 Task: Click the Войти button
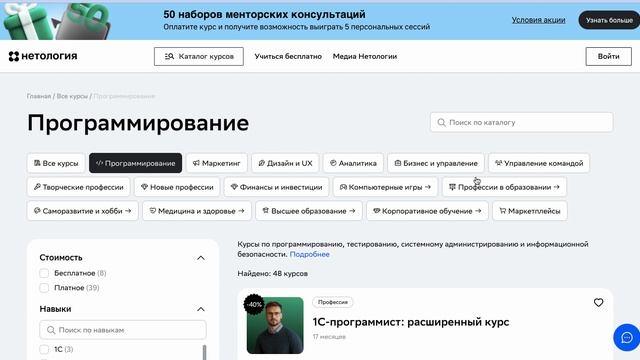[608, 56]
